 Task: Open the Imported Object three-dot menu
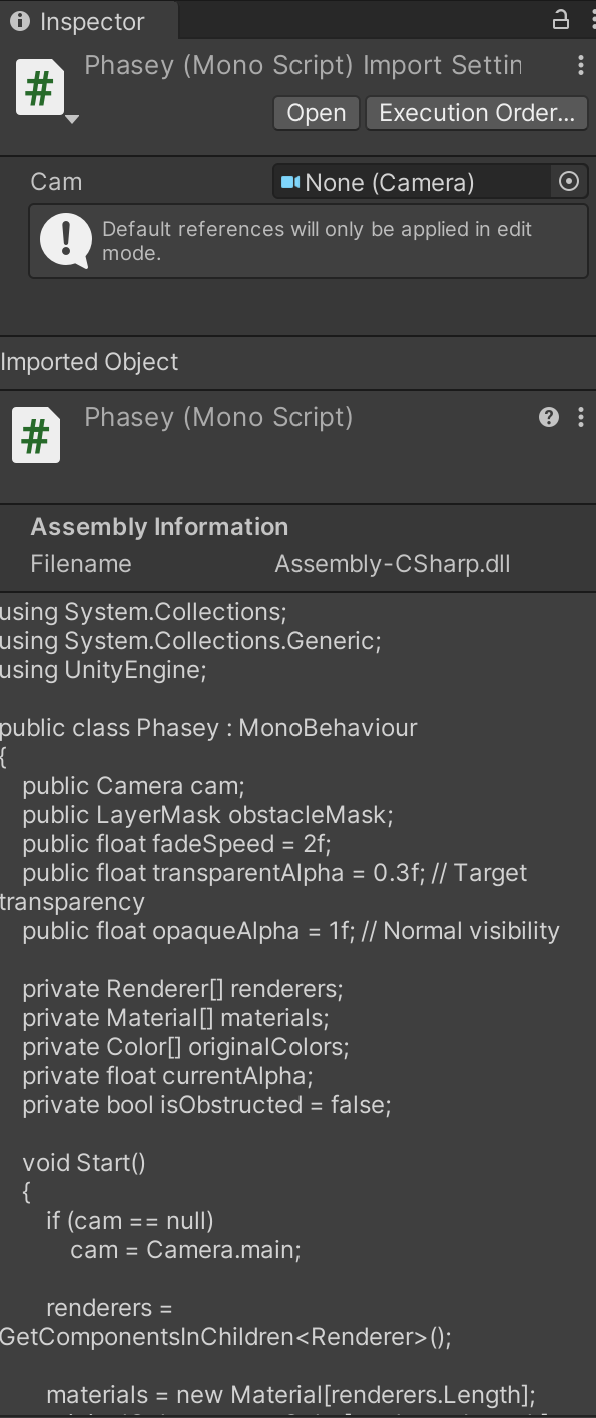coord(580,417)
